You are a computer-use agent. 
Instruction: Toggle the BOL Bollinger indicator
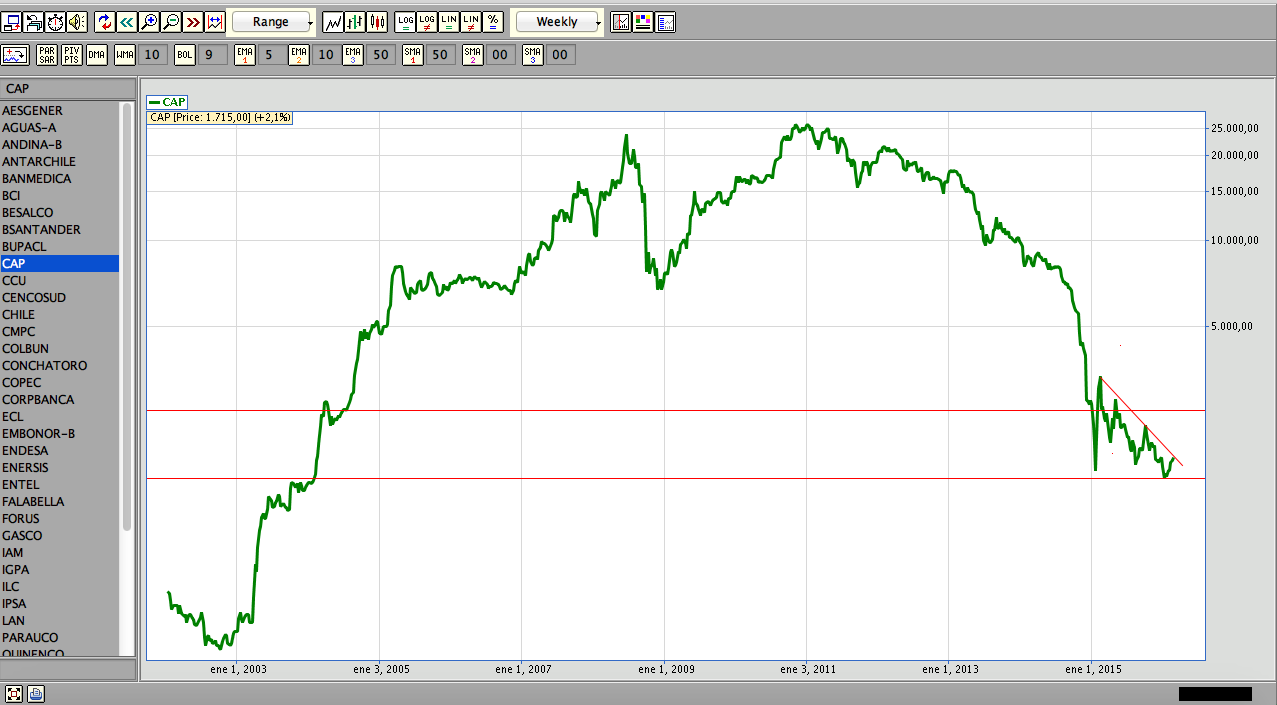pos(184,55)
